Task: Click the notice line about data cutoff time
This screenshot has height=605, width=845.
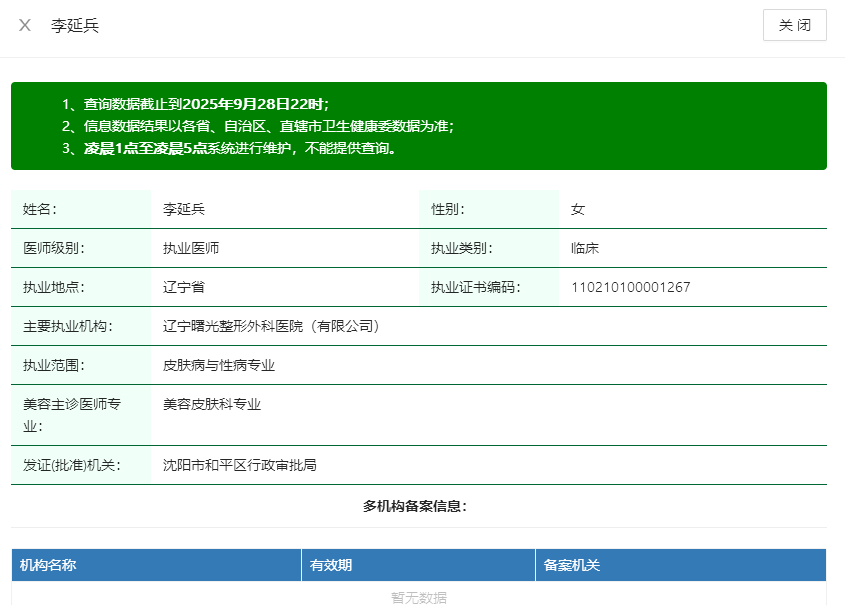Action: 195,104
